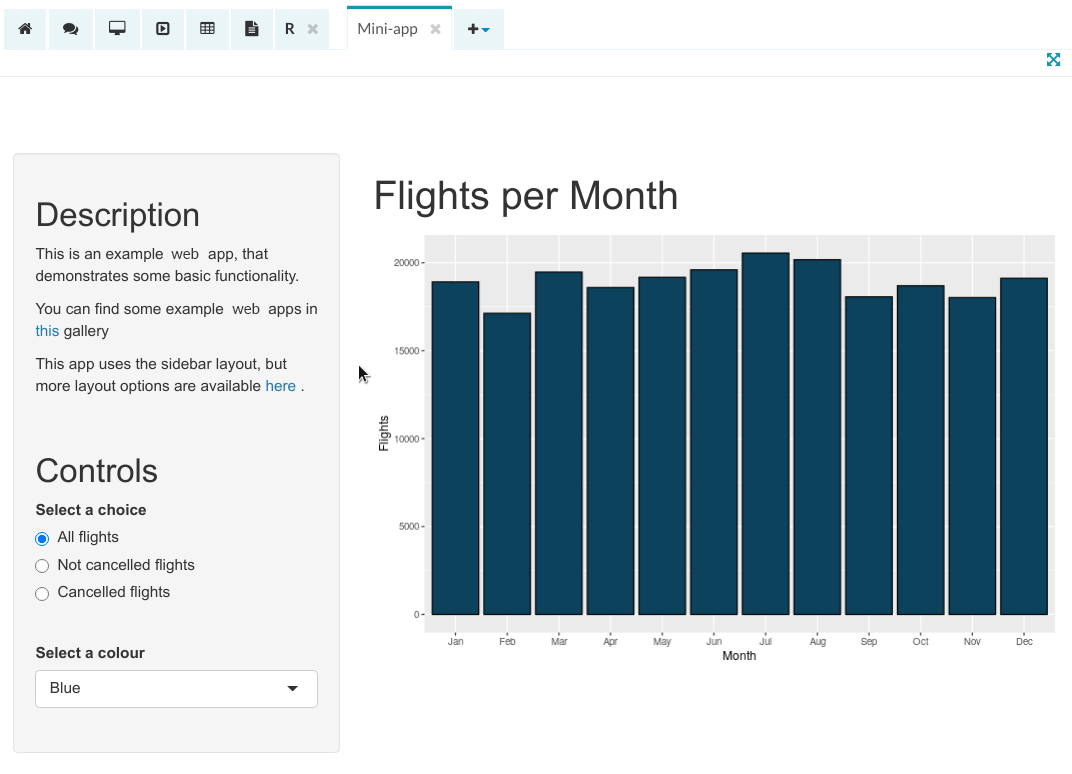Select the All flights radio button
This screenshot has height=774, width=1072.
42,539
